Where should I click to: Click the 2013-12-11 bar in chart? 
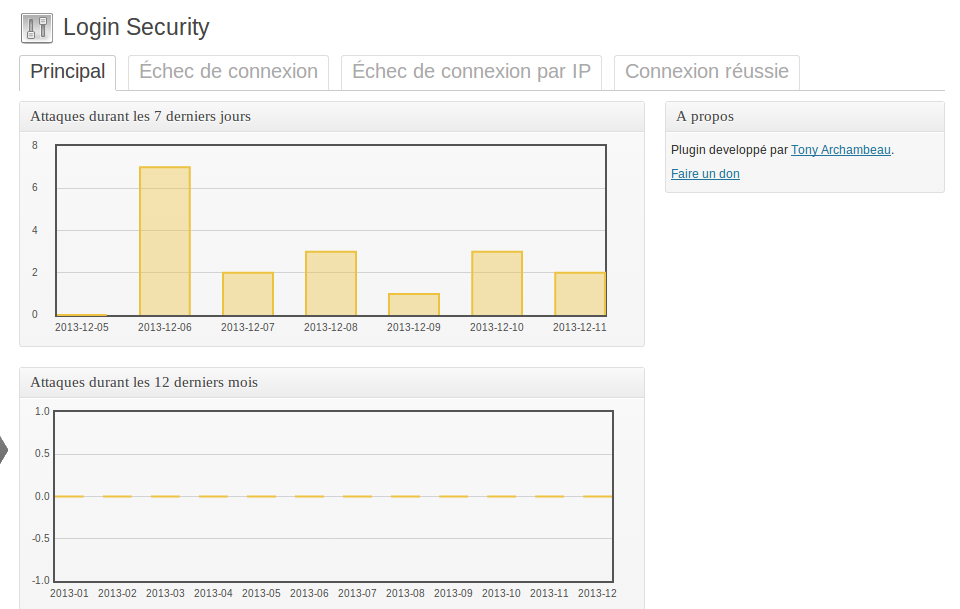pyautogui.click(x=580, y=294)
